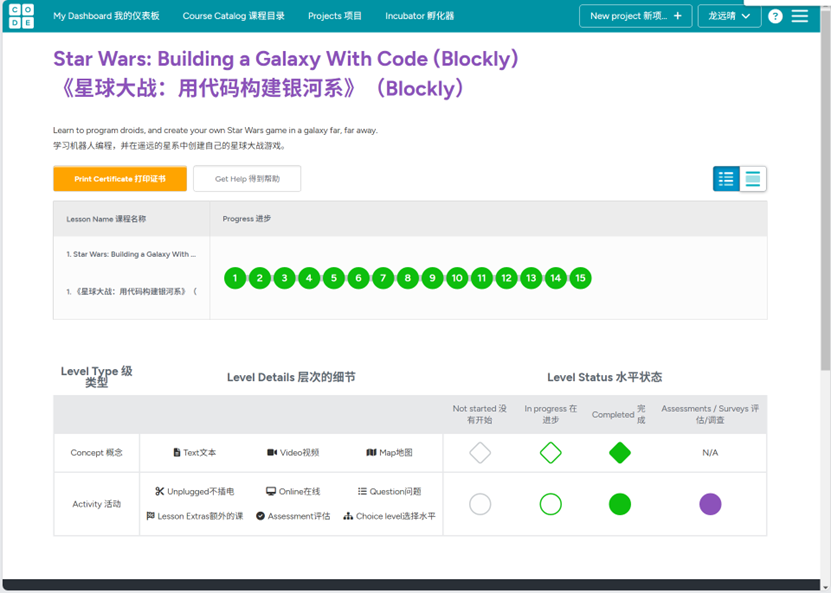Click the Get Help button
This screenshot has height=593, width=831.
coord(247,179)
